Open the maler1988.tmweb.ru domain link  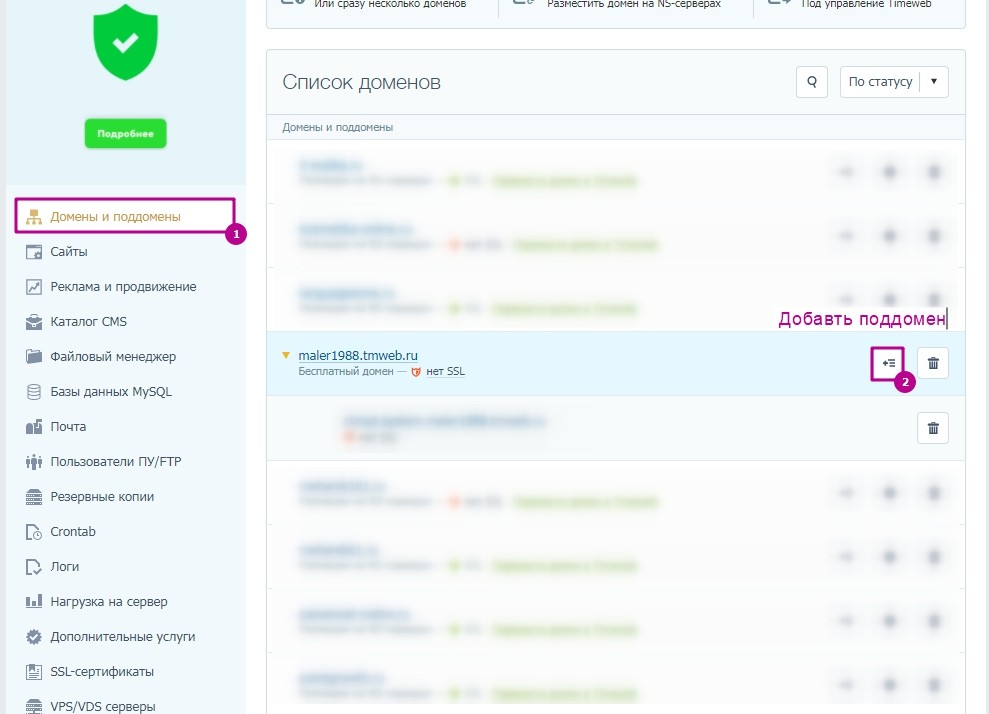(358, 356)
